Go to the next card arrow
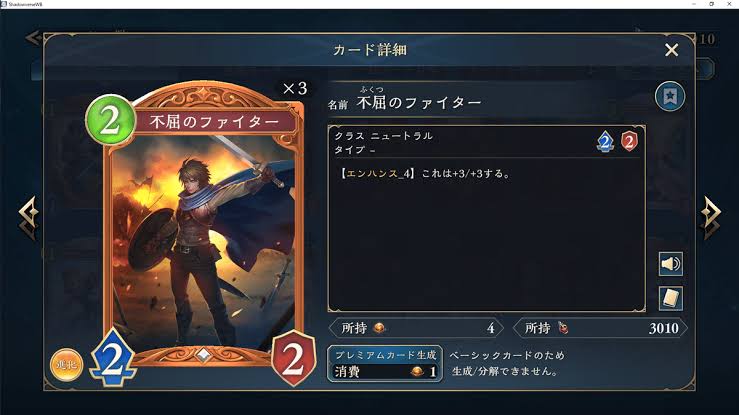Viewport: 739px width, 415px height. [x=711, y=218]
